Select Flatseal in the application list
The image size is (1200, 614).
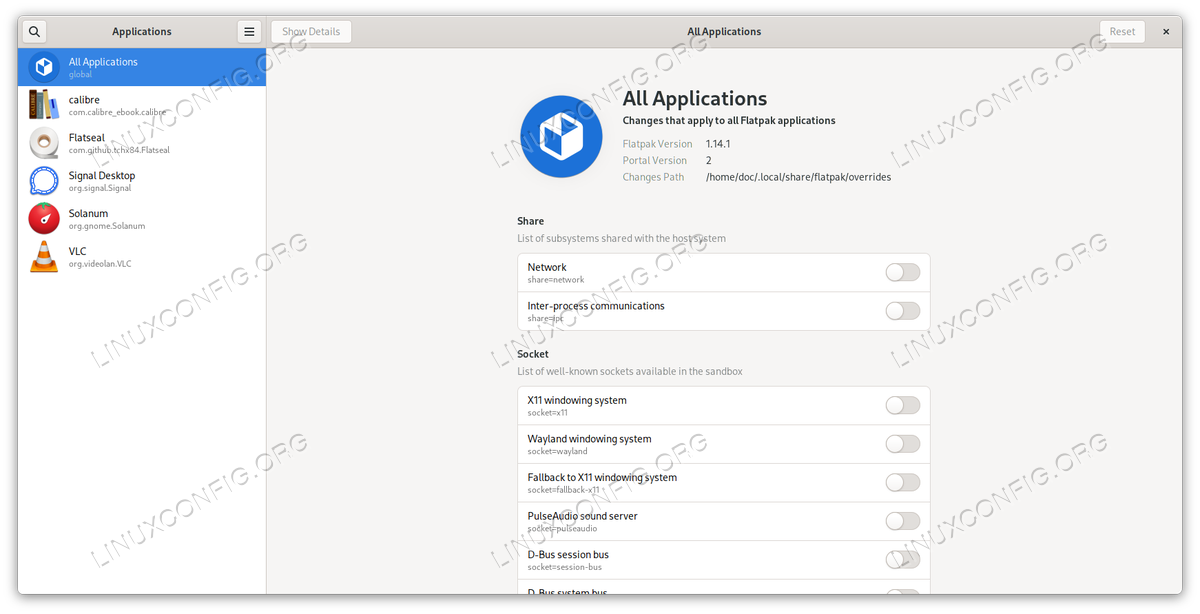click(142, 143)
